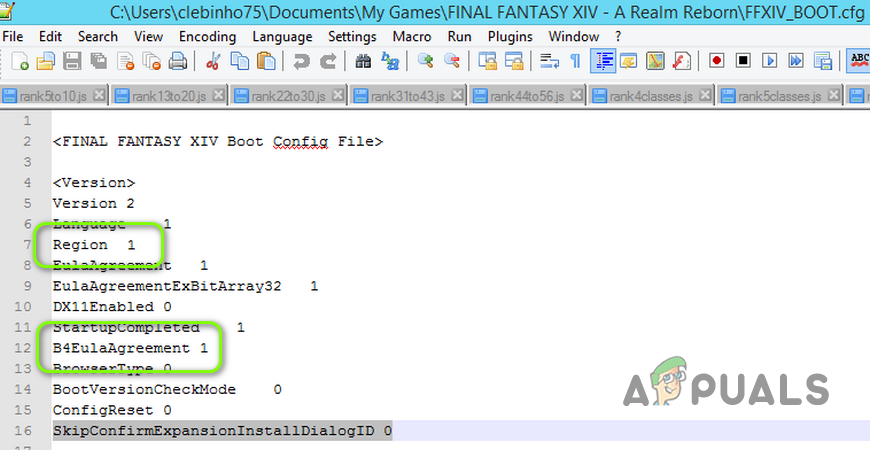Click the 'Region 1' line
The height and width of the screenshot is (450, 870).
click(x=94, y=245)
